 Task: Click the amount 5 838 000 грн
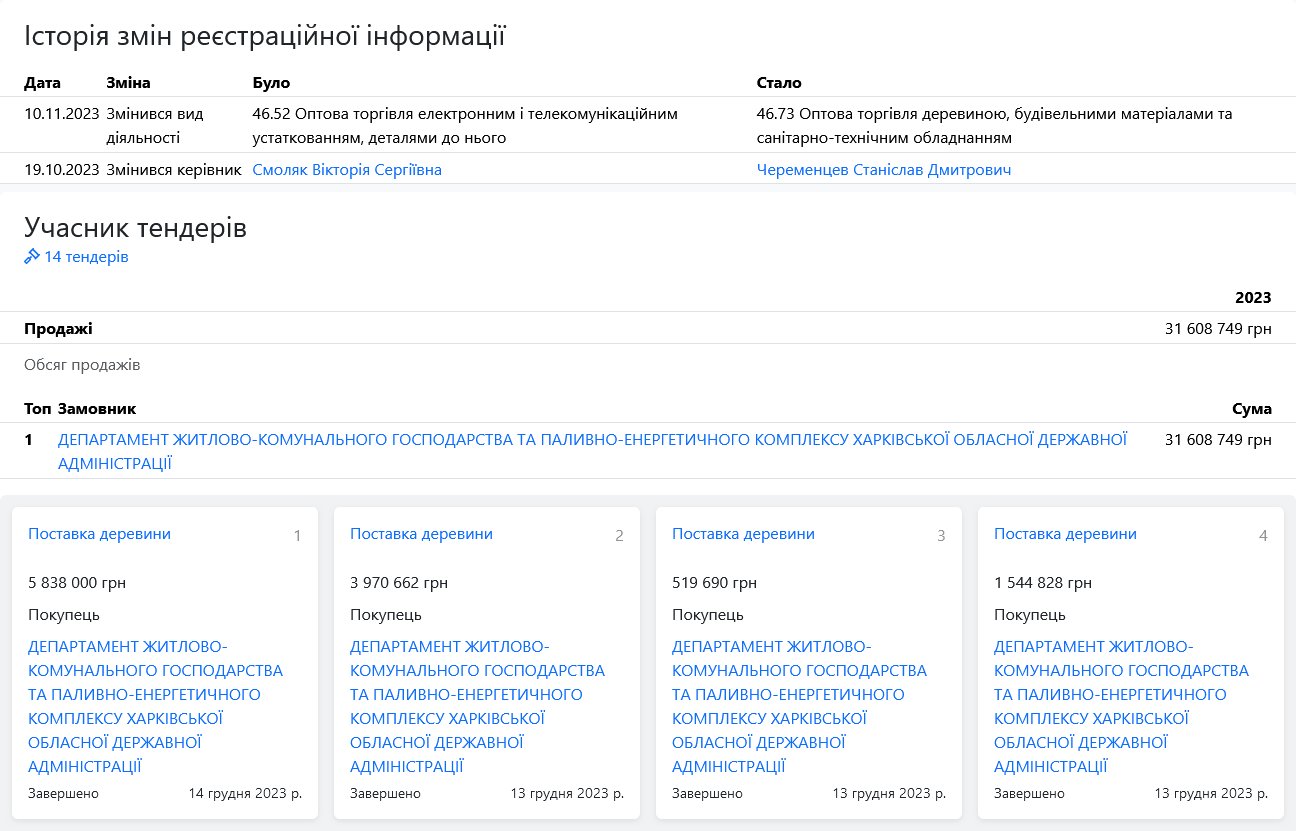(x=77, y=583)
